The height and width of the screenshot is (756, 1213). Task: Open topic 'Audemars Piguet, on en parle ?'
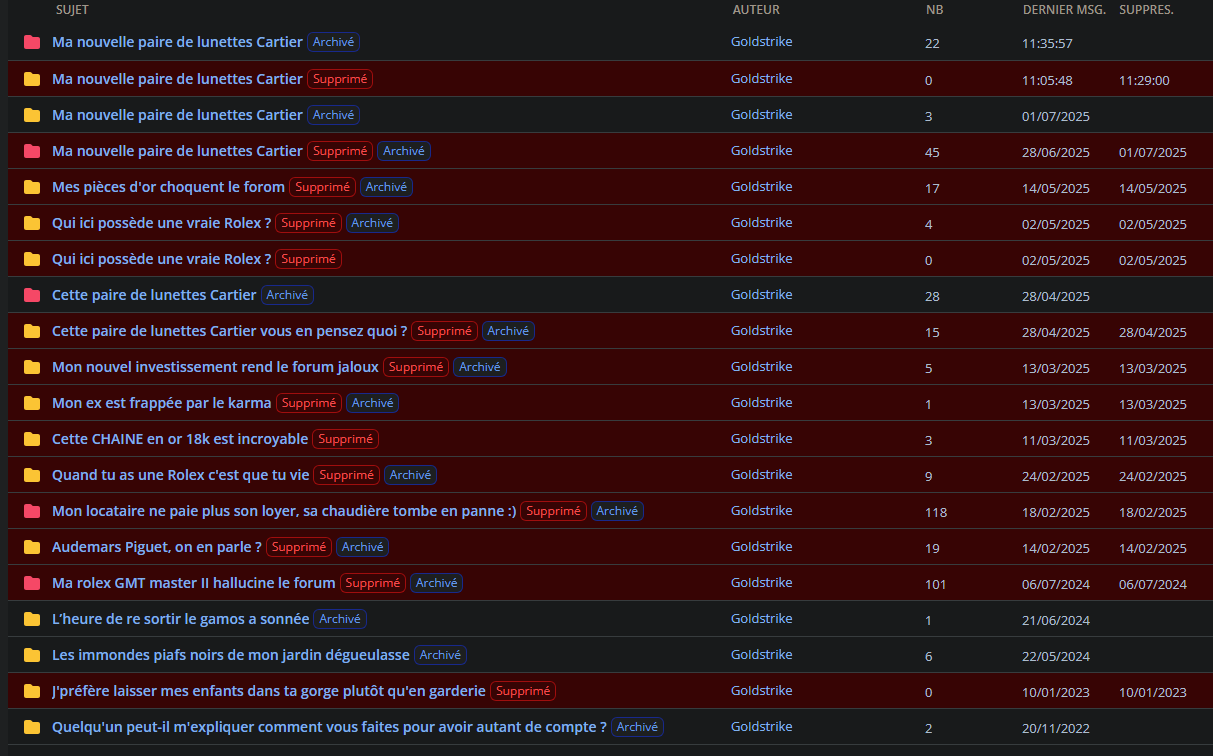tap(157, 547)
